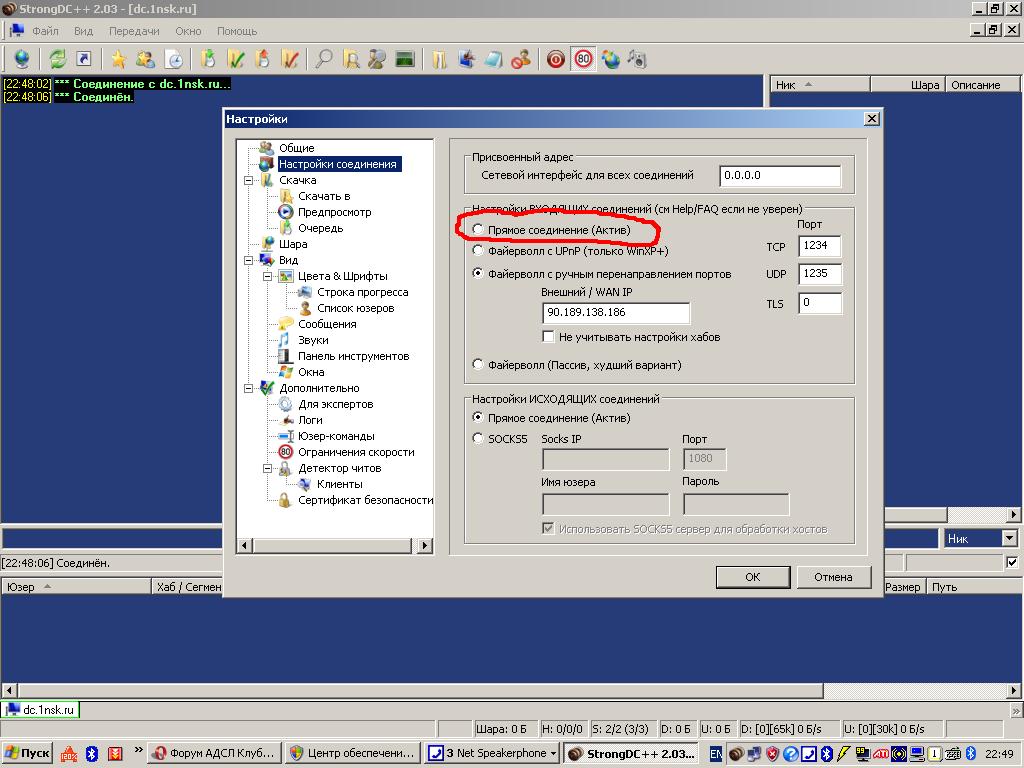The width and height of the screenshot is (1024, 768).
Task: Toggle Использовать SOCKS5 сервер checkbox
Action: pyautogui.click(x=549, y=528)
